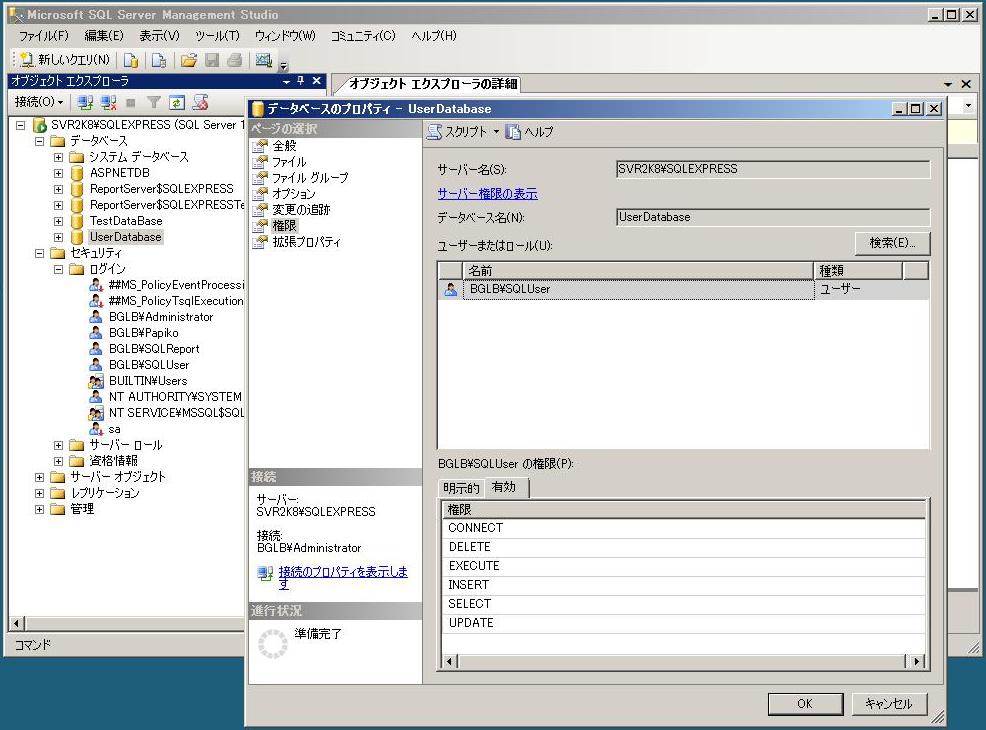Click the database engine query icon
The image size is (986, 730).
[131, 60]
